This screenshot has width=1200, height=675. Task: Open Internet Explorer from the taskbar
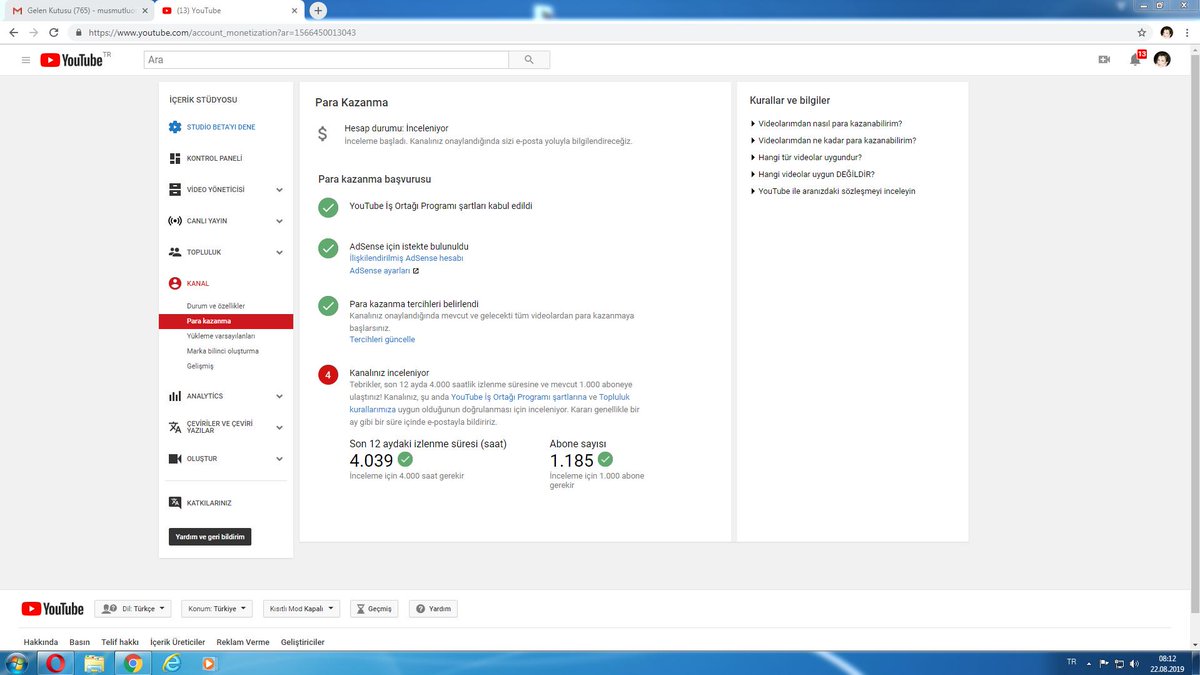click(171, 663)
